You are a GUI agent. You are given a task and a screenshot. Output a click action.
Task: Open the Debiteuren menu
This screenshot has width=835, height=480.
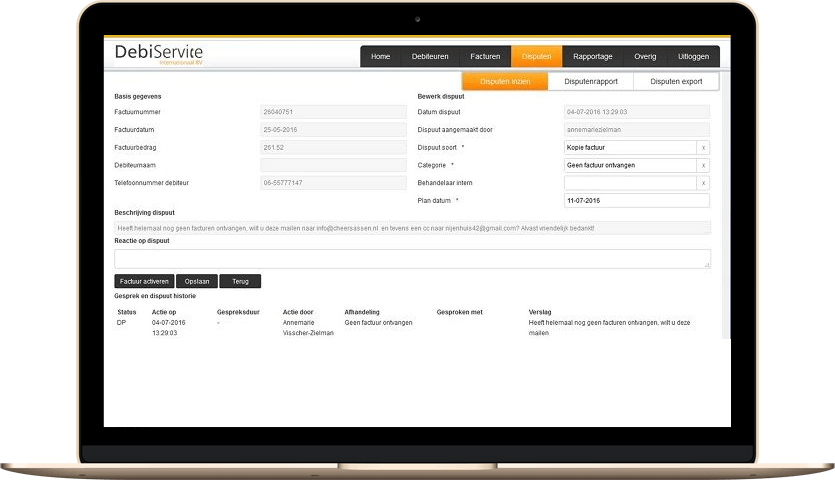[431, 57]
